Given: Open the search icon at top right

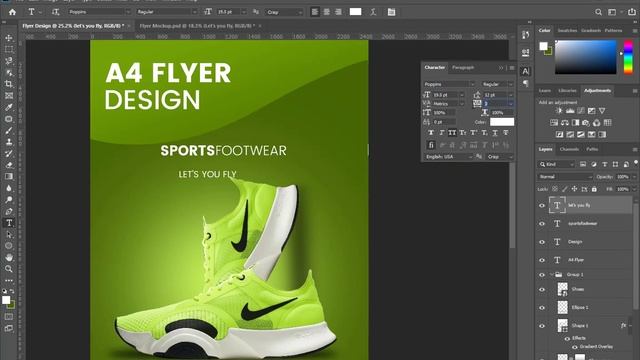Looking at the screenshot, I should point(598,12).
